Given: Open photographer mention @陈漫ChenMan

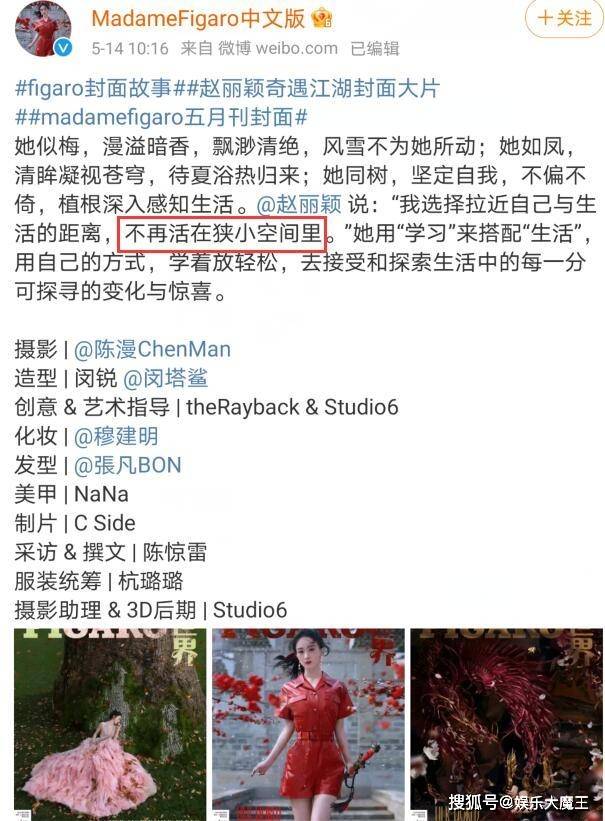Looking at the screenshot, I should [x=152, y=349].
